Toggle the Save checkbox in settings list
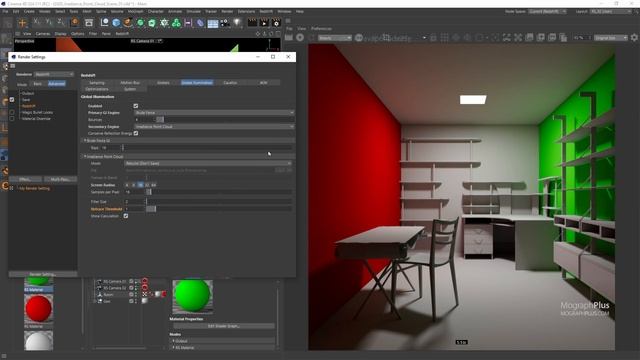The image size is (640, 360). click(x=12, y=100)
